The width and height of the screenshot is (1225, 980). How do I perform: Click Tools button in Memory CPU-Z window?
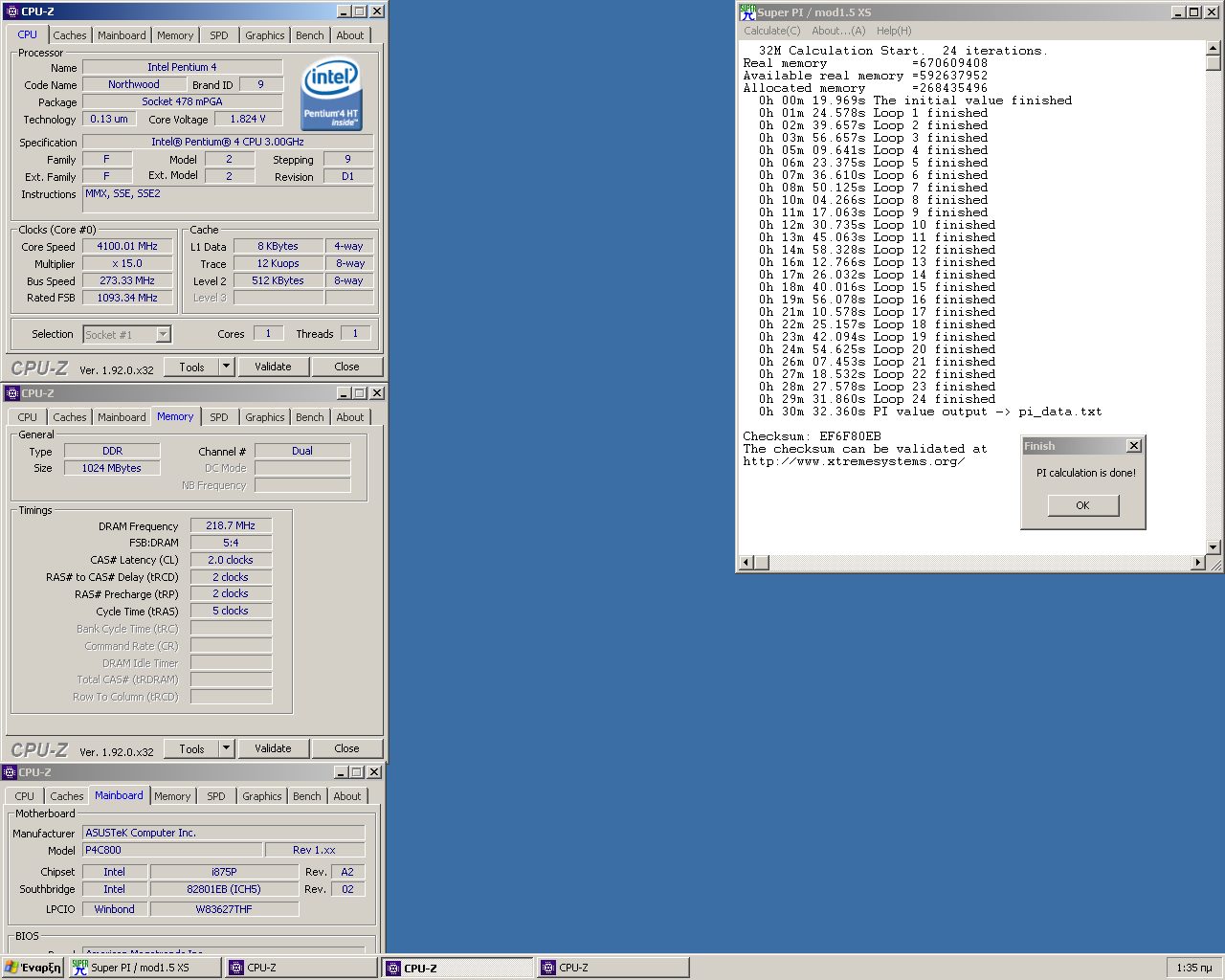click(191, 748)
